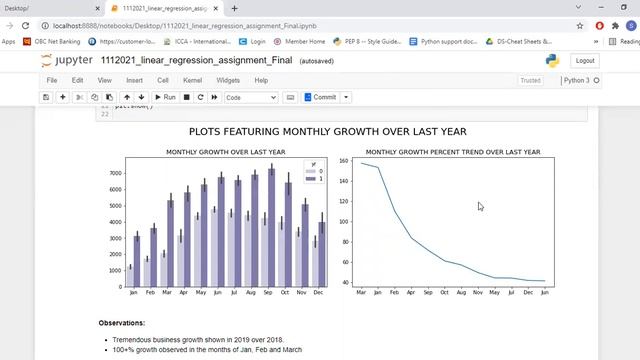The height and width of the screenshot is (360, 640).
Task: Open the Extensions puzzle icon
Action: point(615,26)
